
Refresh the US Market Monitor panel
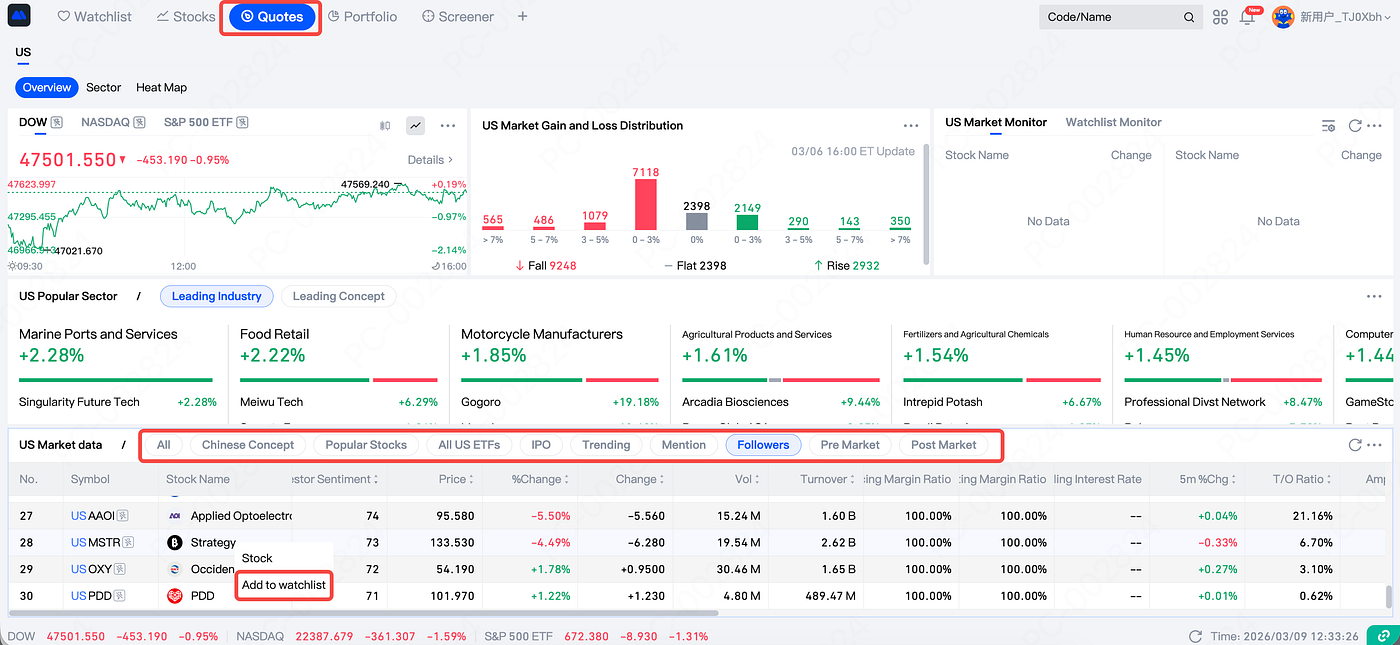tap(1355, 126)
